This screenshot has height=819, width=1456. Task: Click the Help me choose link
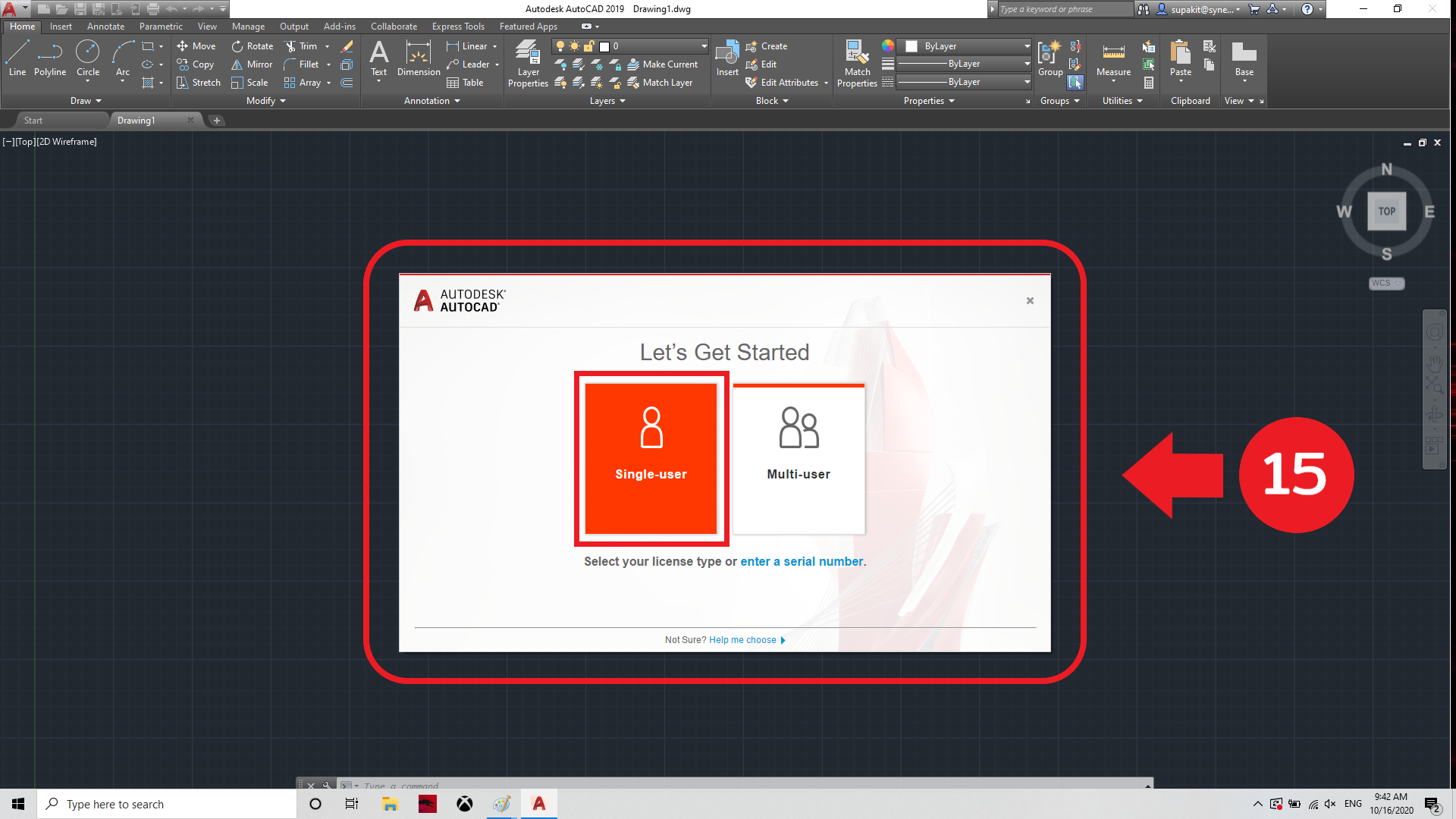pos(743,640)
